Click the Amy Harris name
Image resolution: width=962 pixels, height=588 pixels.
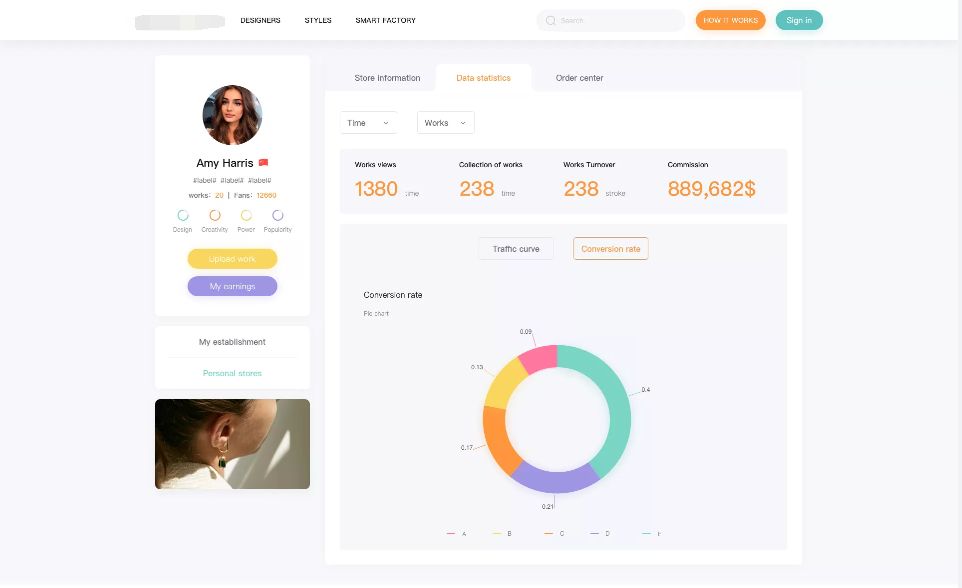[x=225, y=163]
